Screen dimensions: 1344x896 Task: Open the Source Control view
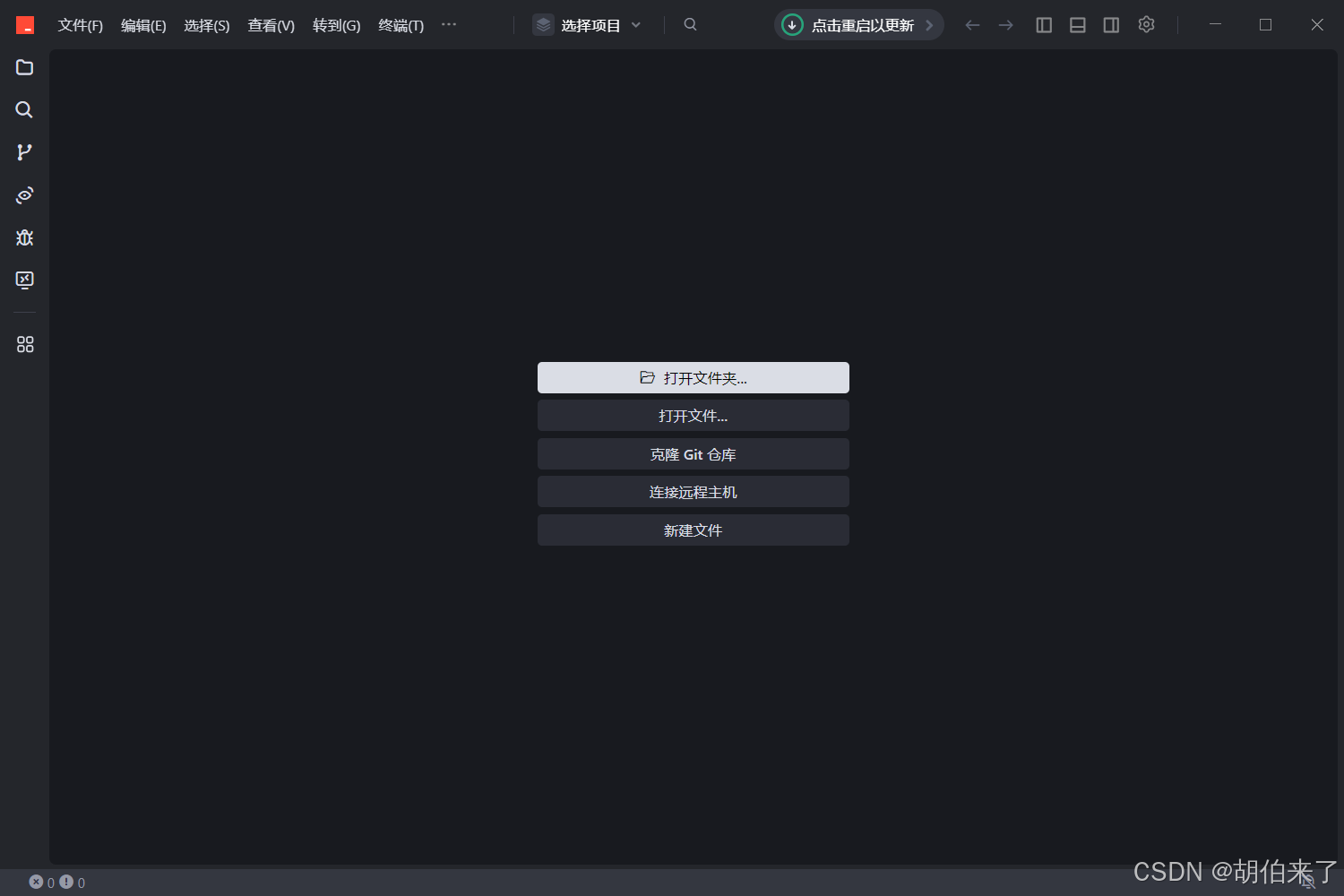[24, 151]
